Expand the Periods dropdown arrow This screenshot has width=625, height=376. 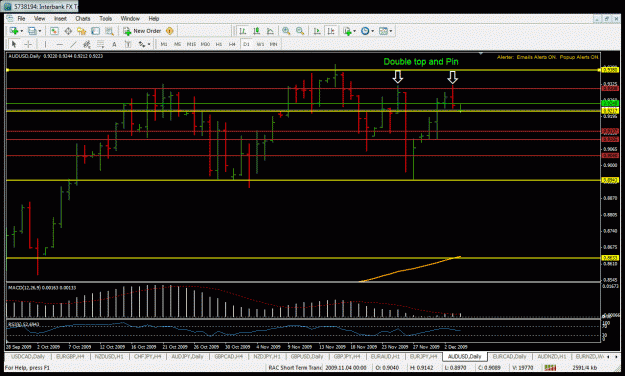[x=372, y=31]
